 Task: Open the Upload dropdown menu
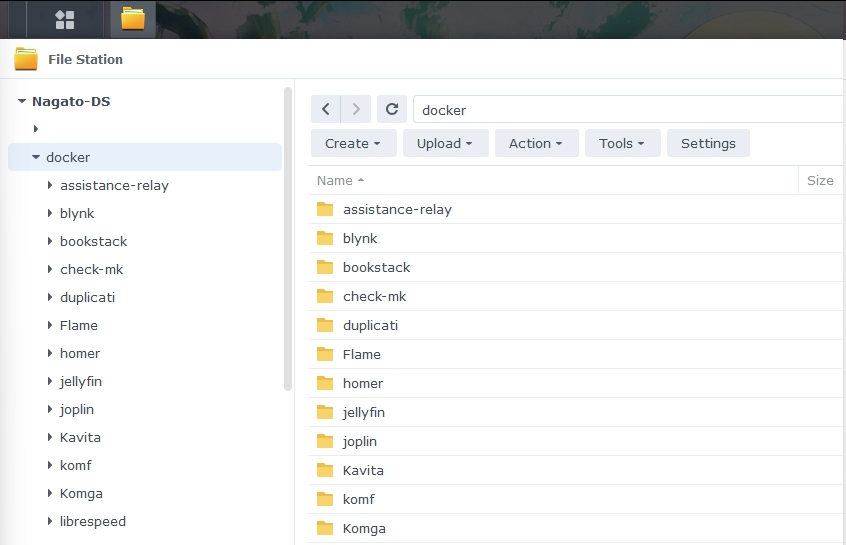(x=445, y=143)
